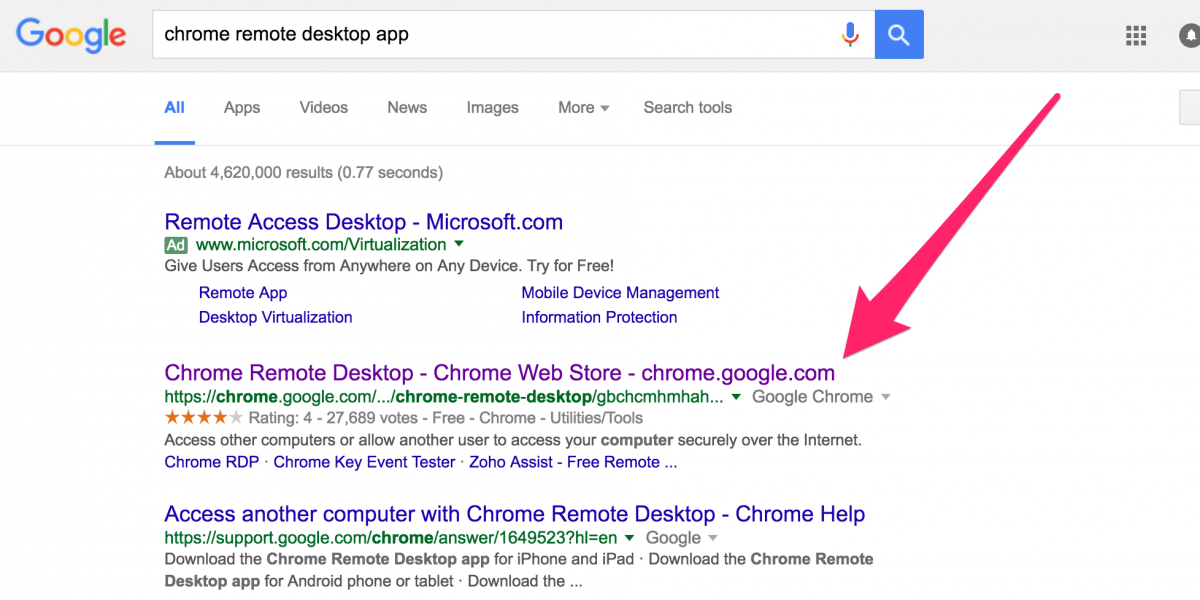
Task: Switch to the Images tab
Action: 493,108
